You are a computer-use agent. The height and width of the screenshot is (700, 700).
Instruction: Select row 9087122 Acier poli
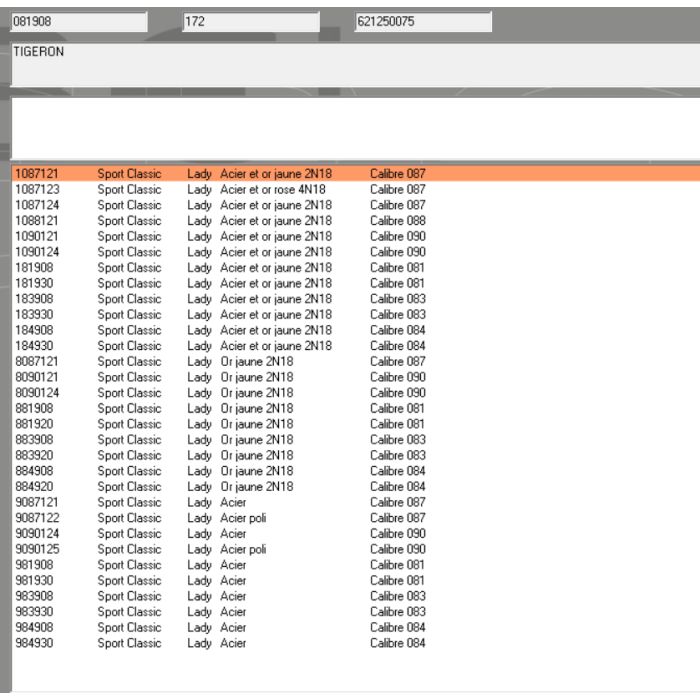click(355, 517)
